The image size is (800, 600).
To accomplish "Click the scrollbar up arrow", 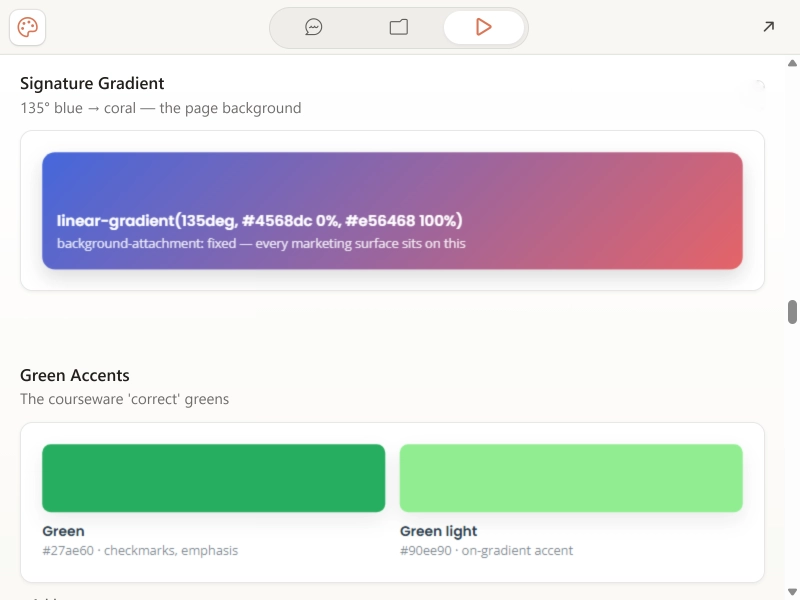I will click(792, 63).
